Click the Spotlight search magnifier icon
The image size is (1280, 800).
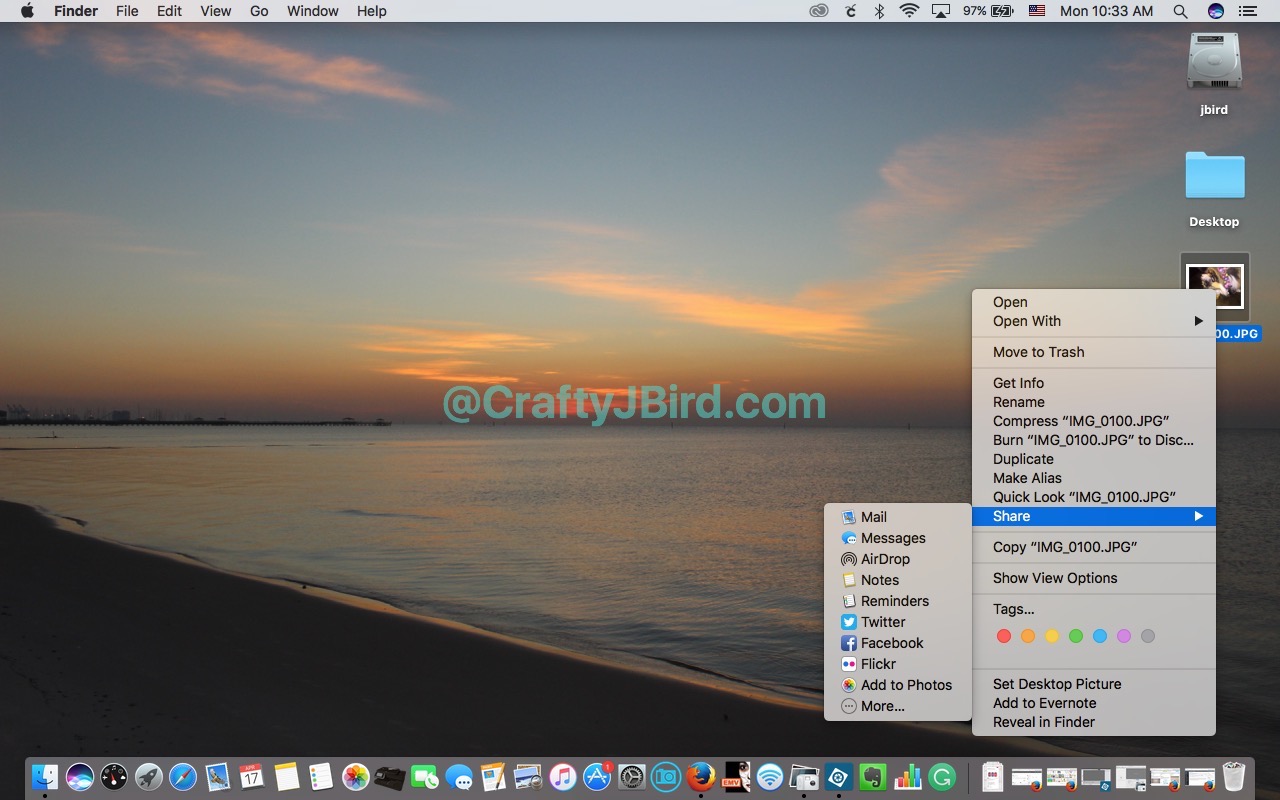tap(1180, 11)
